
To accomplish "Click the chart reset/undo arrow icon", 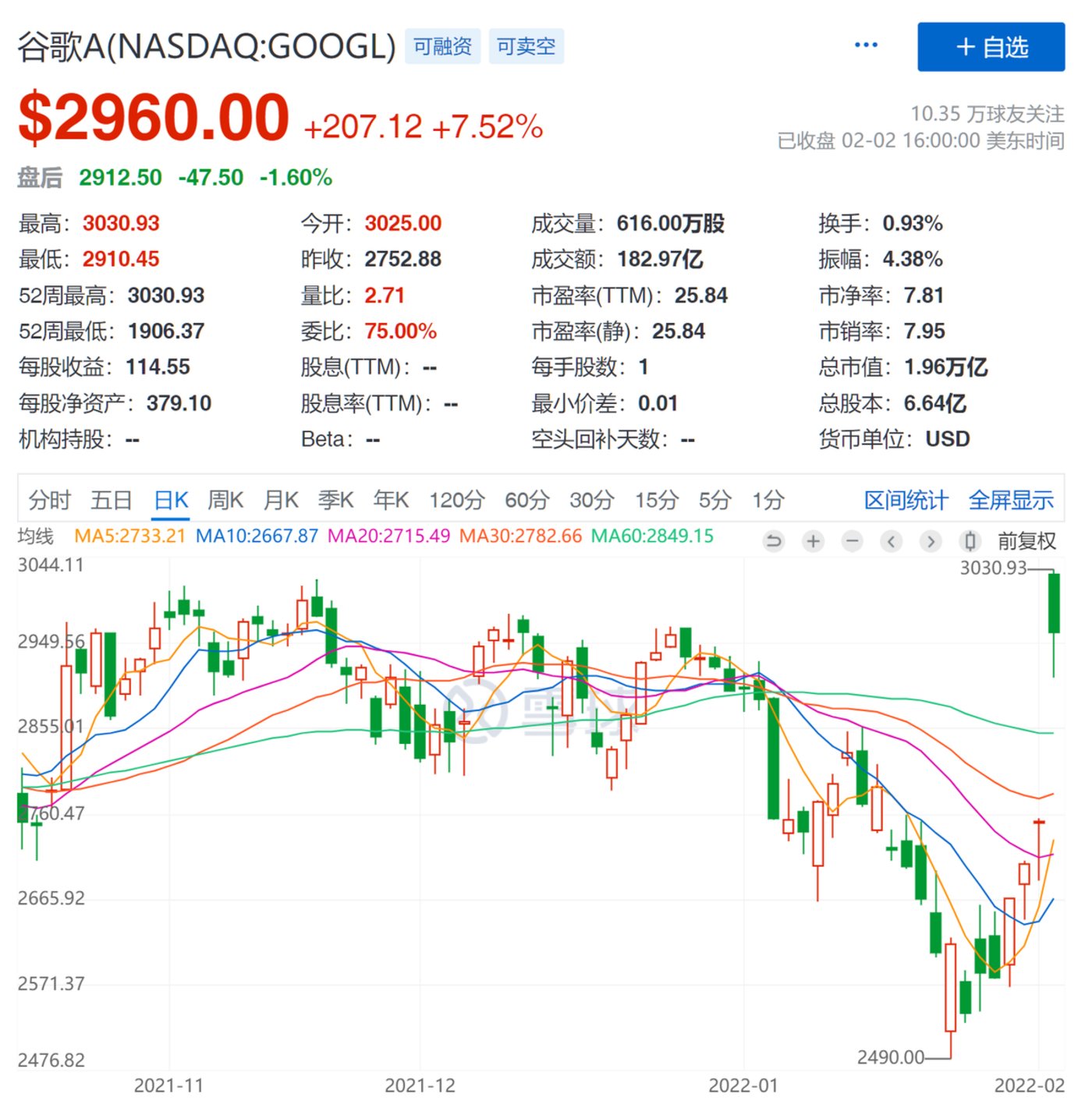I will (773, 541).
